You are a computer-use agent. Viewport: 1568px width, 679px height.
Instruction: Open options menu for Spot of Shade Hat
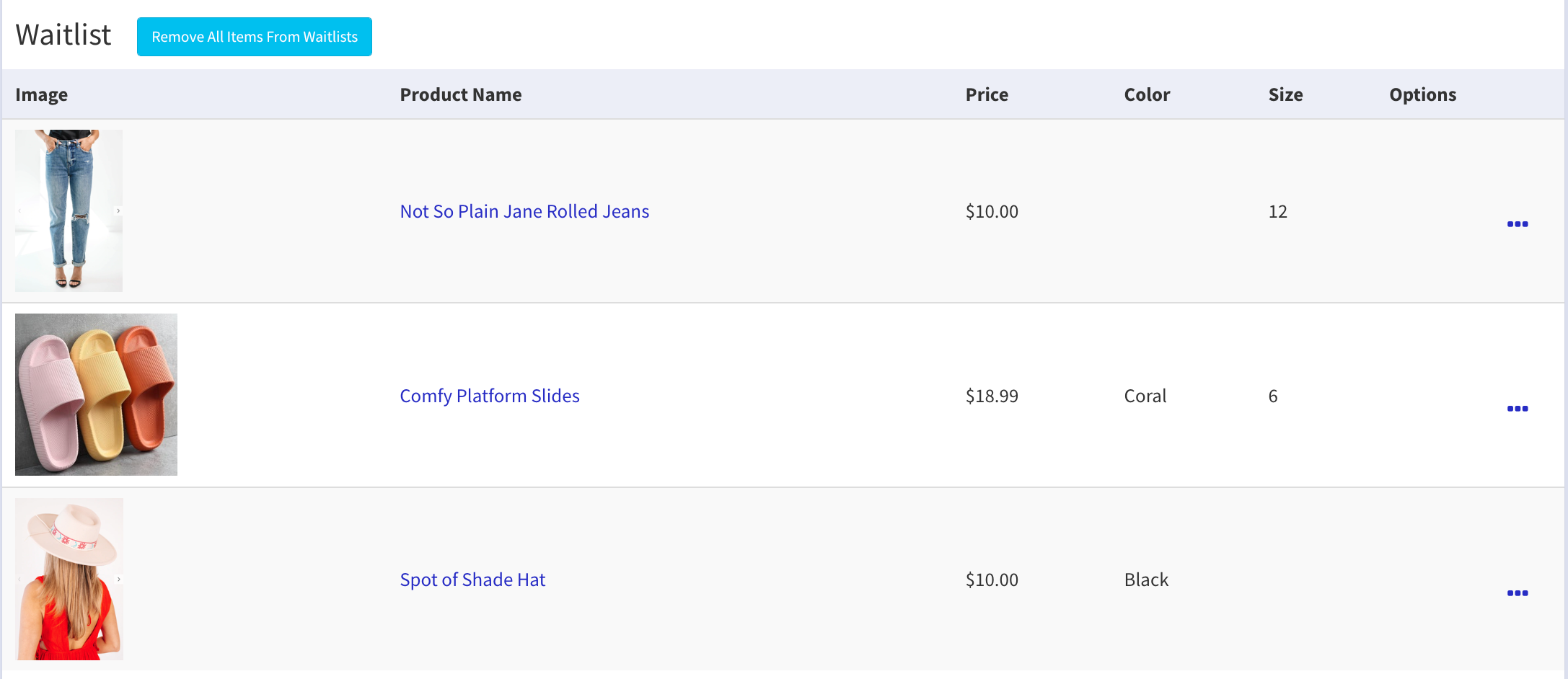point(1517,593)
